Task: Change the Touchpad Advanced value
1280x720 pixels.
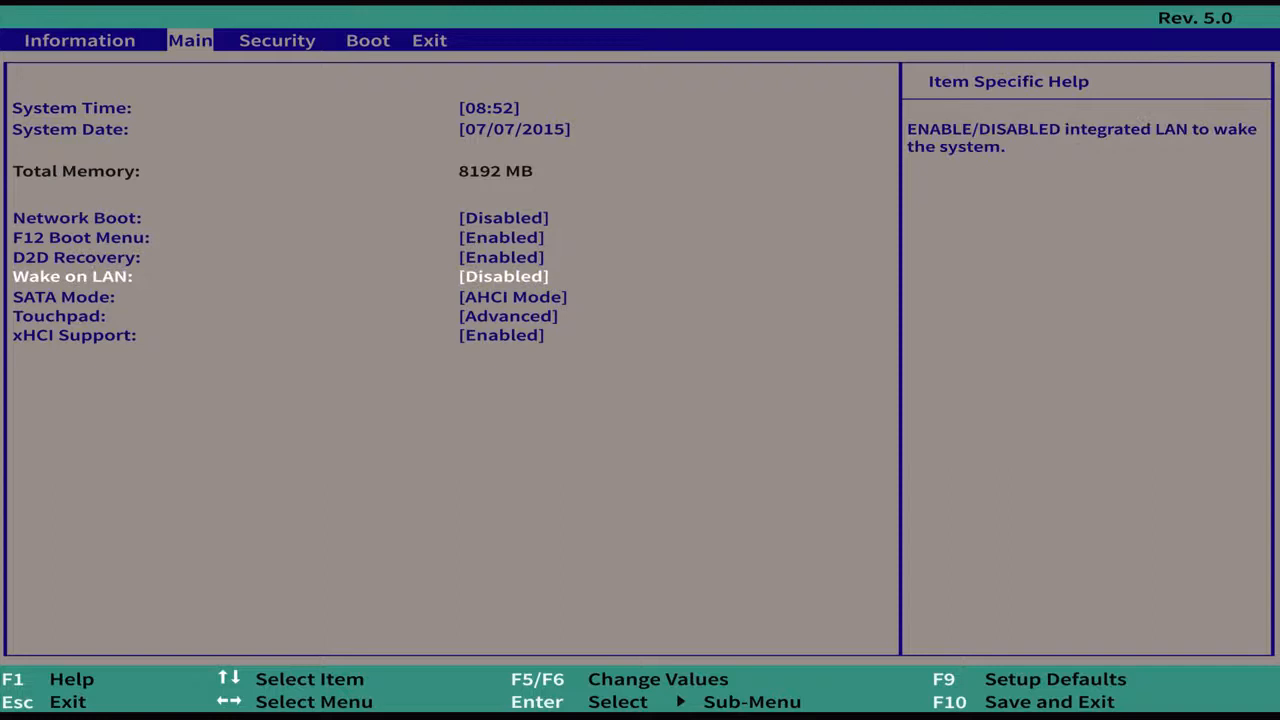Action: pos(508,316)
